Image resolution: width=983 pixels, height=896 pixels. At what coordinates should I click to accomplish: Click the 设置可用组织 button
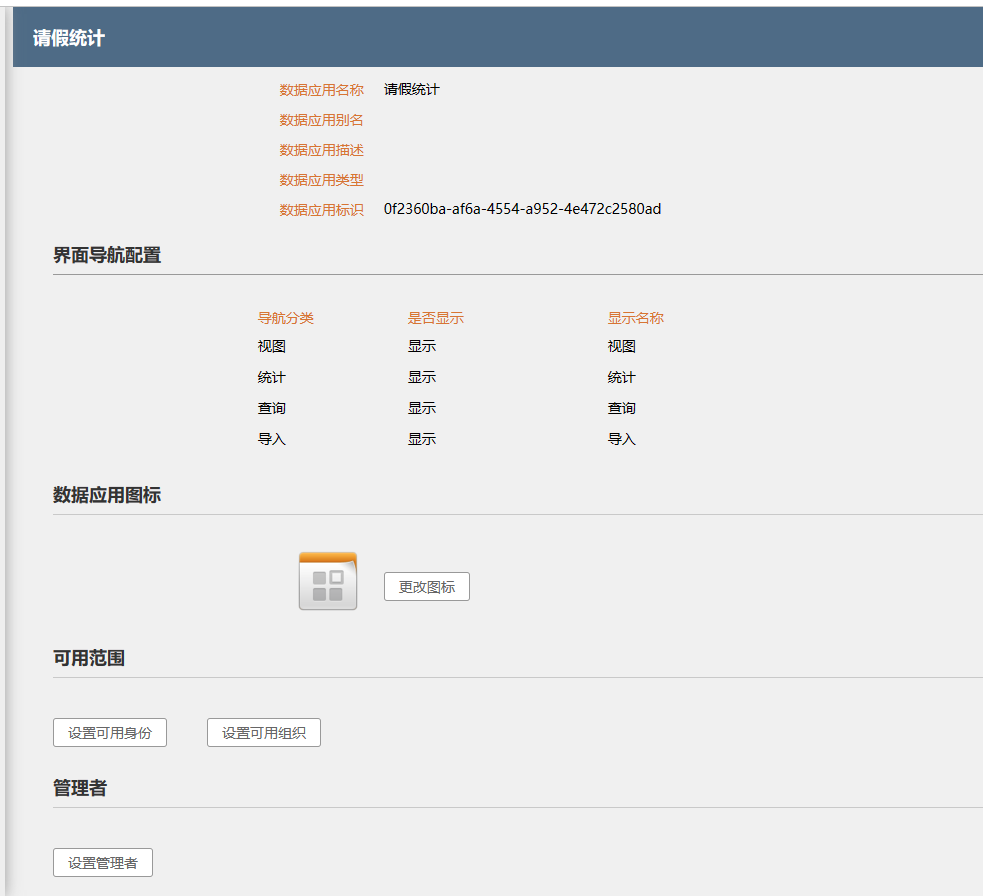coord(264,733)
